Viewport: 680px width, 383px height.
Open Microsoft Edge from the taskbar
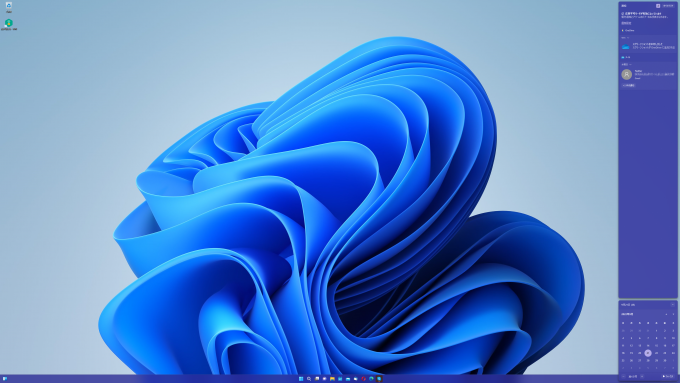point(371,379)
